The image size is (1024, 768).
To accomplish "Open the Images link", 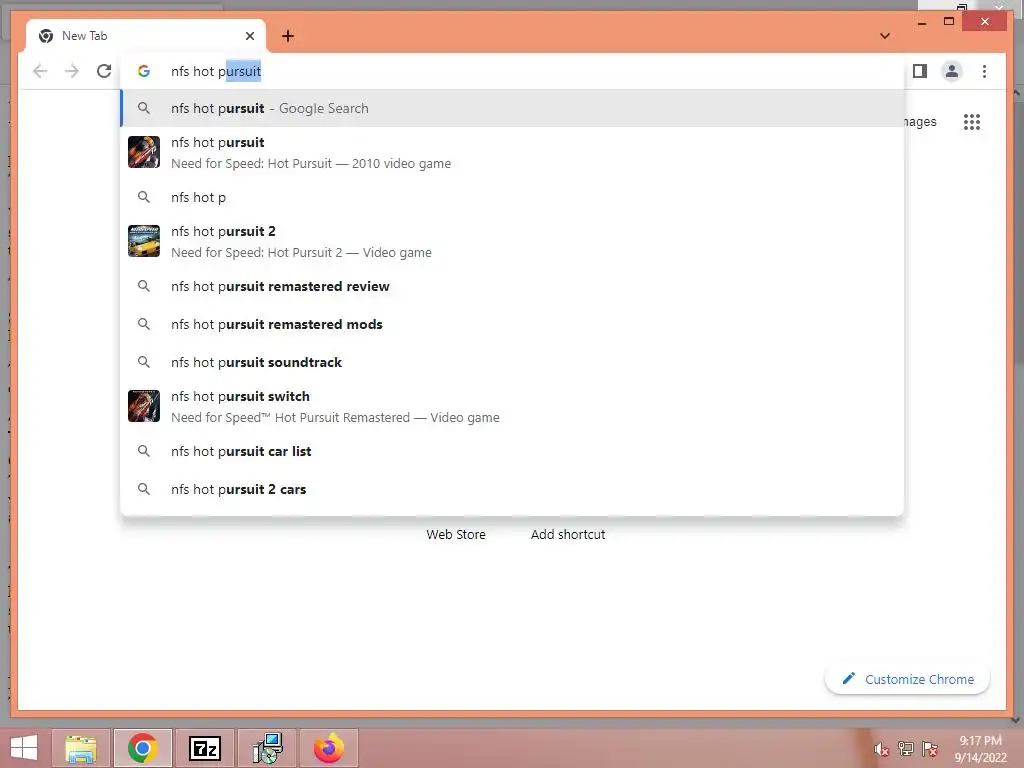I will pyautogui.click(x=920, y=121).
